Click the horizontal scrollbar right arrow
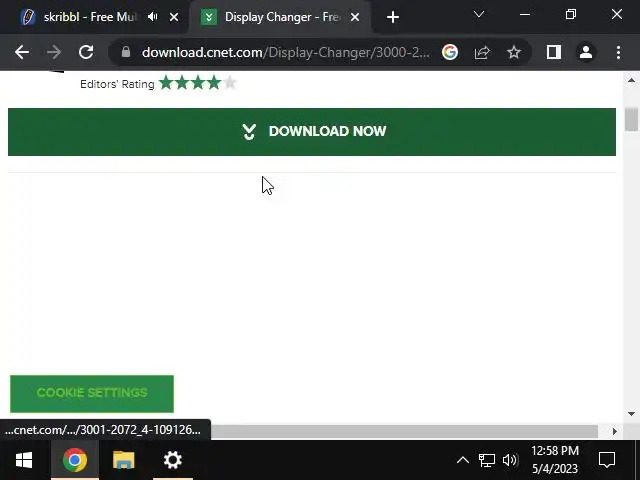This screenshot has height=480, width=640. [x=615, y=431]
